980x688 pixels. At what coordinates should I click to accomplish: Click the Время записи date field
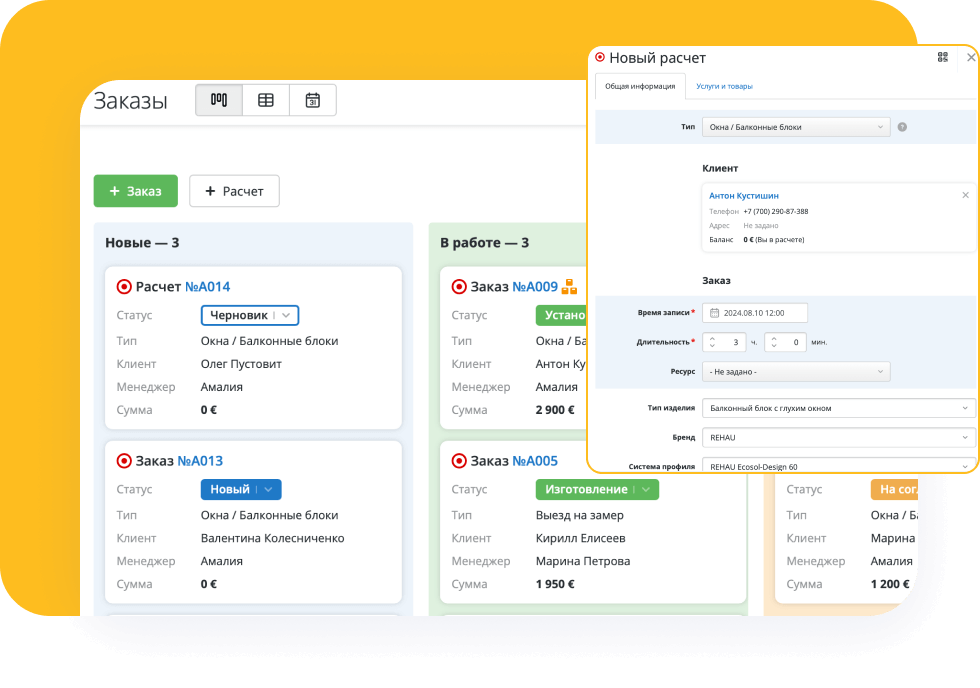click(x=755, y=313)
